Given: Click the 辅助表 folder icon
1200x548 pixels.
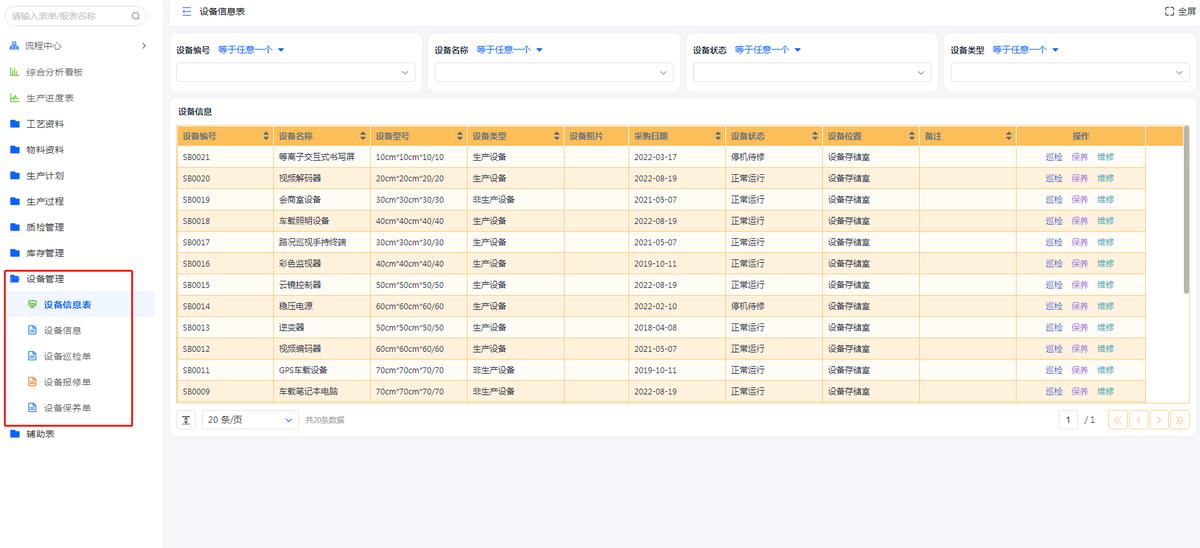Looking at the screenshot, I should [x=15, y=434].
